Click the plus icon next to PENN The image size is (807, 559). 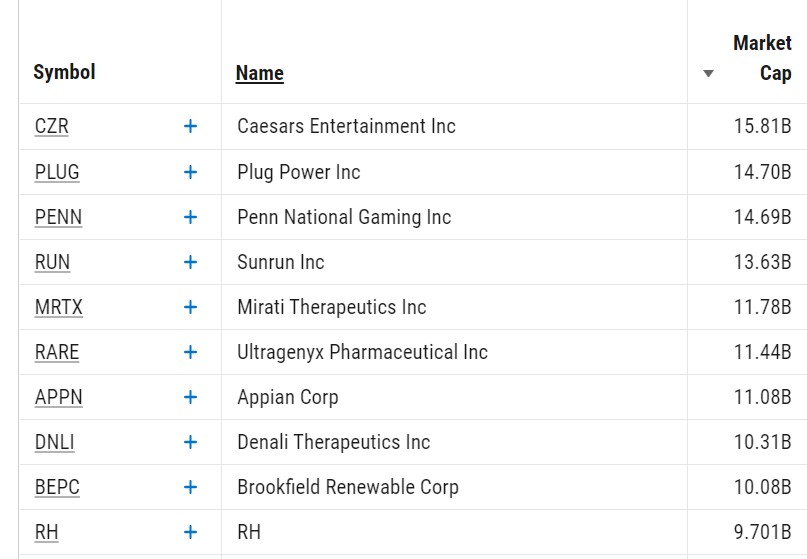point(190,217)
